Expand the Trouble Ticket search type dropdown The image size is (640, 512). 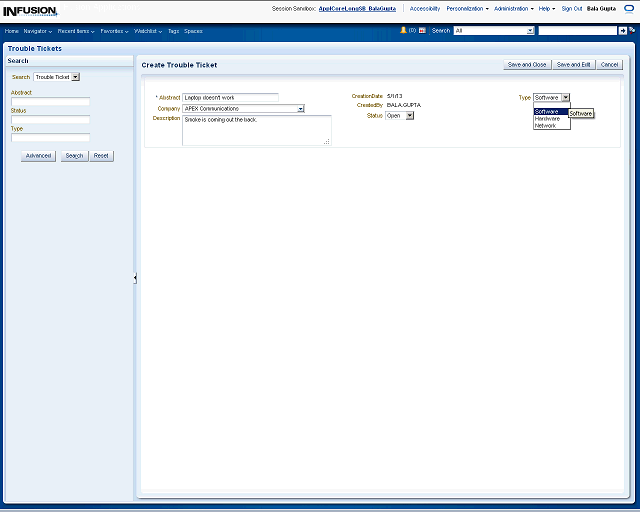tap(76, 77)
